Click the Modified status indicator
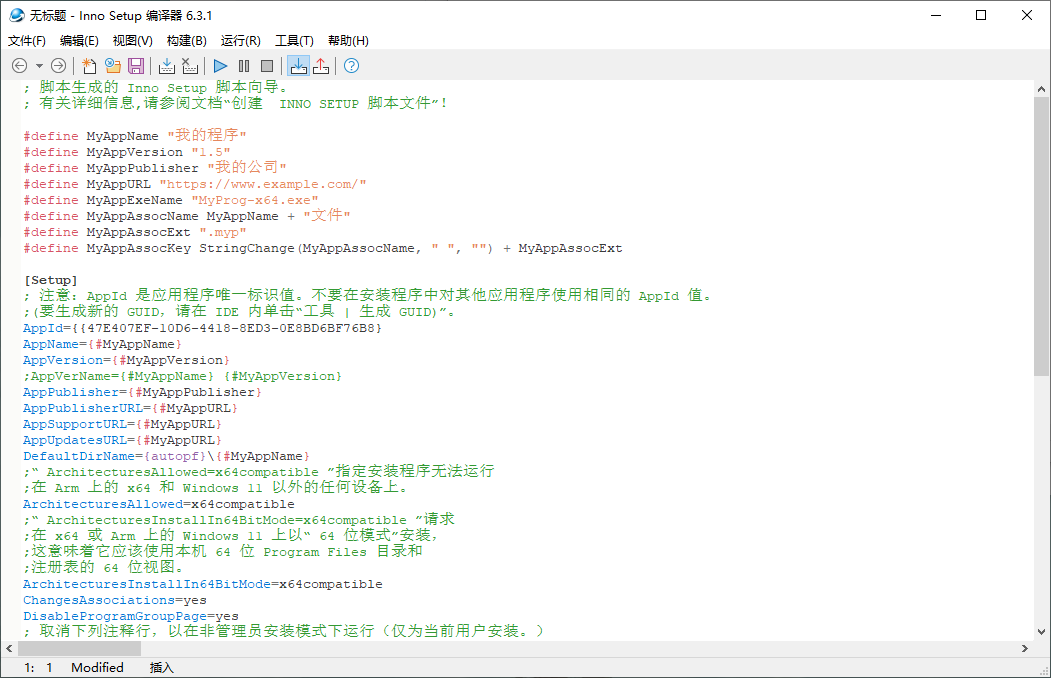The height and width of the screenshot is (678, 1051). (x=97, y=667)
